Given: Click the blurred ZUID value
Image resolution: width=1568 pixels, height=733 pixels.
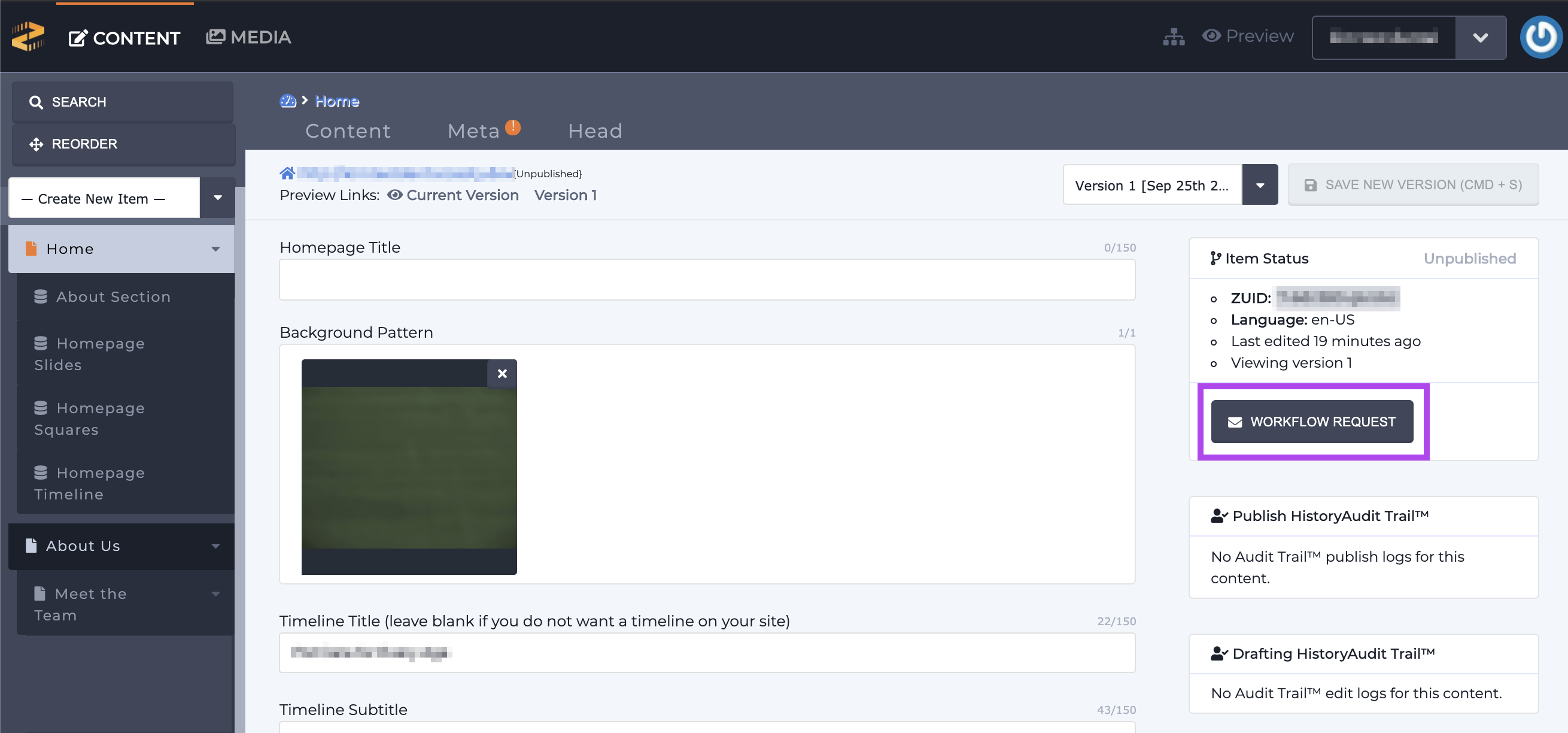Looking at the screenshot, I should [x=1338, y=298].
